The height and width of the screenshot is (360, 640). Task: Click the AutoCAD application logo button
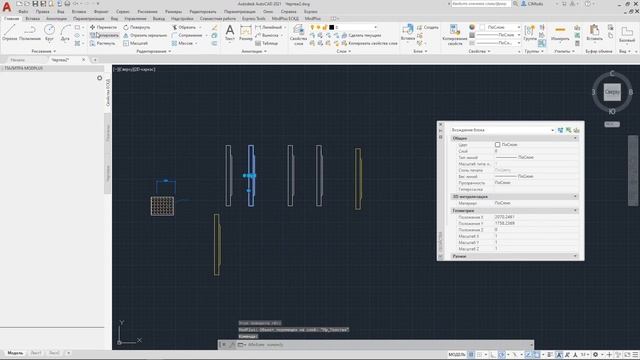click(x=7, y=7)
